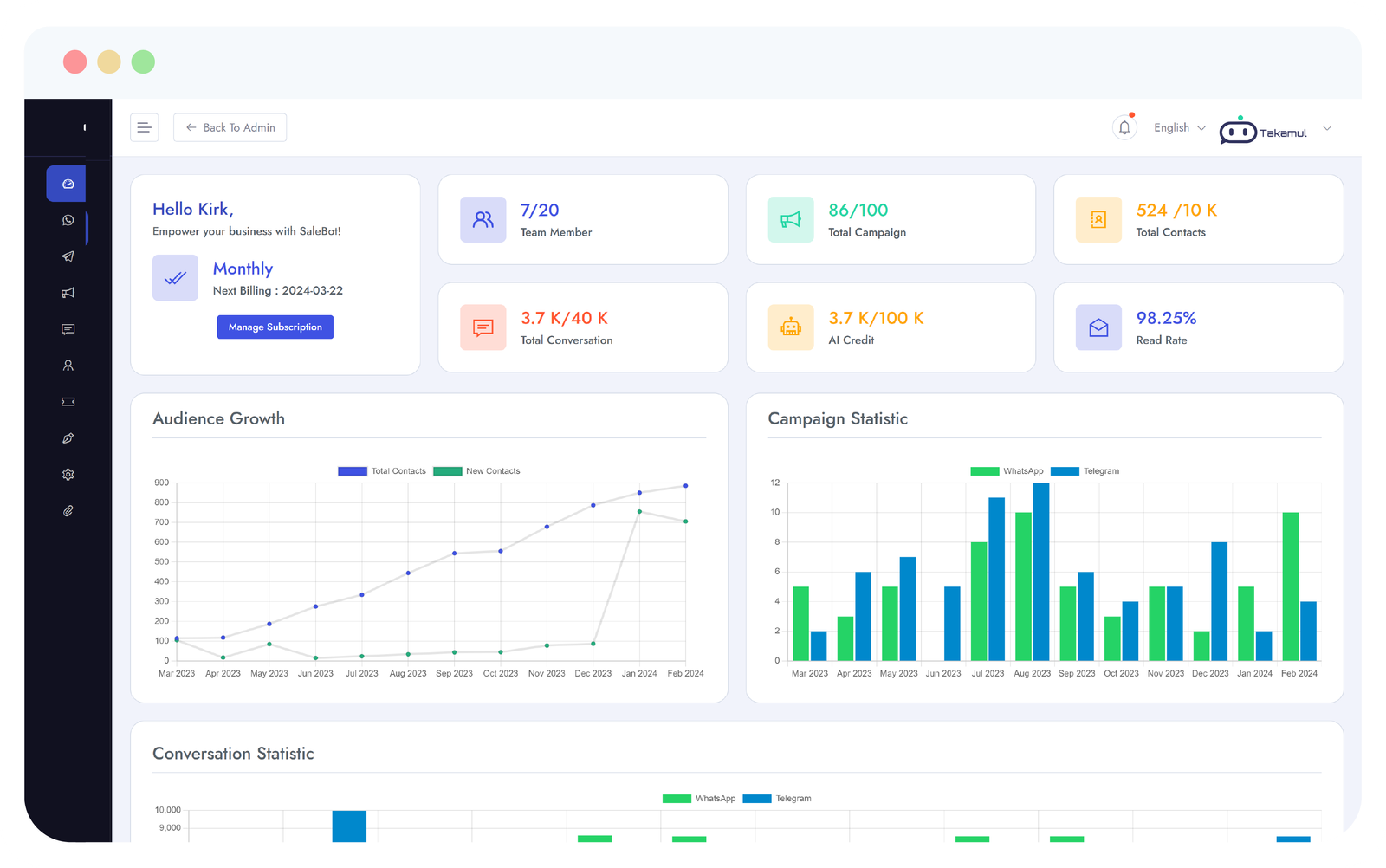This screenshot has height=868, width=1386.
Task: Open the Dashboard speedometer icon in sidebar
Action: click(x=68, y=184)
